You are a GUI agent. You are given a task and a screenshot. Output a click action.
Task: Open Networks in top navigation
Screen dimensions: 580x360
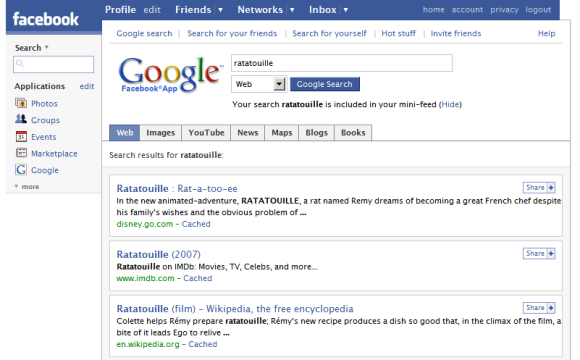tap(260, 10)
